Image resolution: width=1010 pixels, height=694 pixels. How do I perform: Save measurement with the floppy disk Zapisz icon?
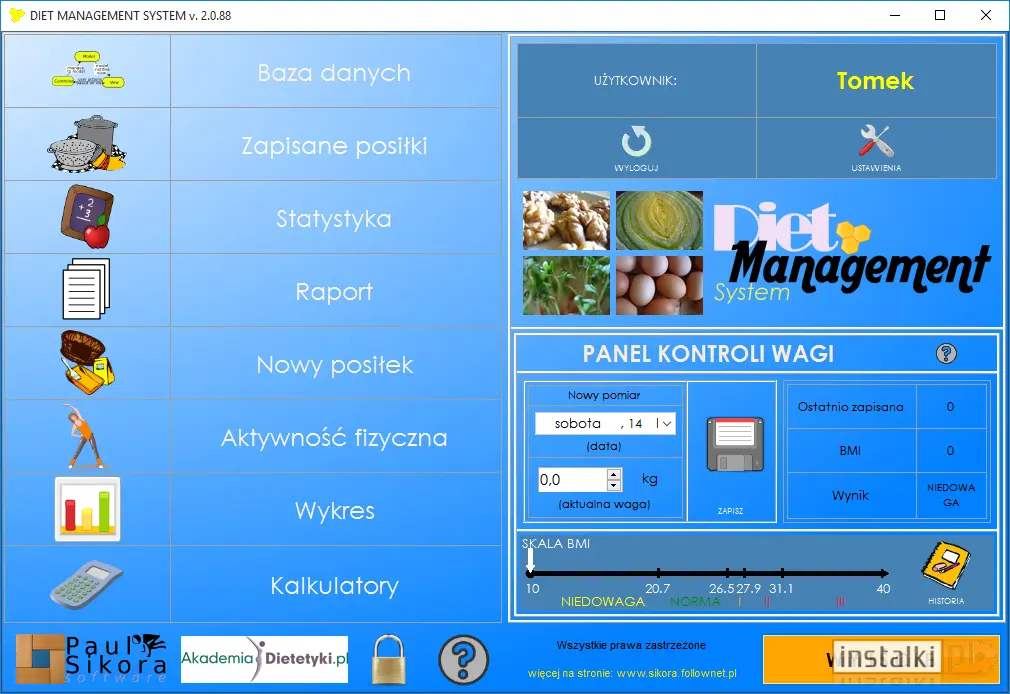pyautogui.click(x=735, y=445)
